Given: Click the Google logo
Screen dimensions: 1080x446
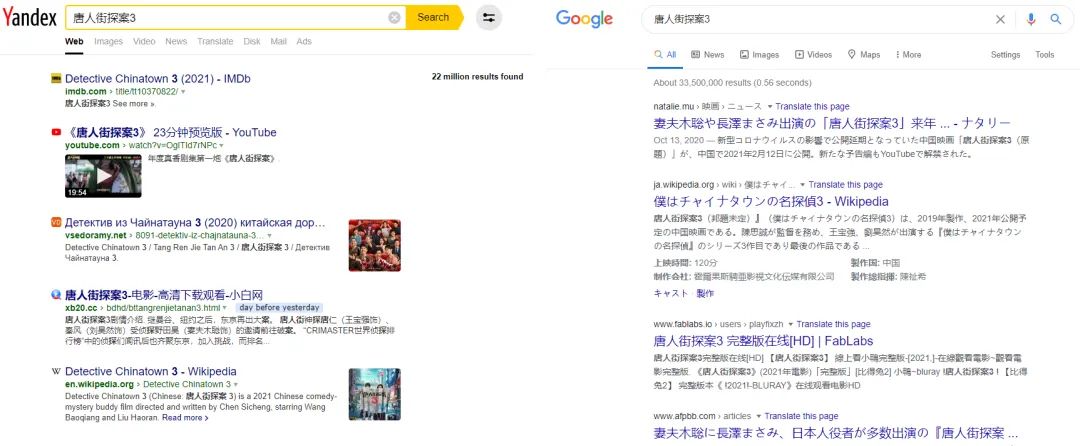Looking at the screenshot, I should 584,19.
